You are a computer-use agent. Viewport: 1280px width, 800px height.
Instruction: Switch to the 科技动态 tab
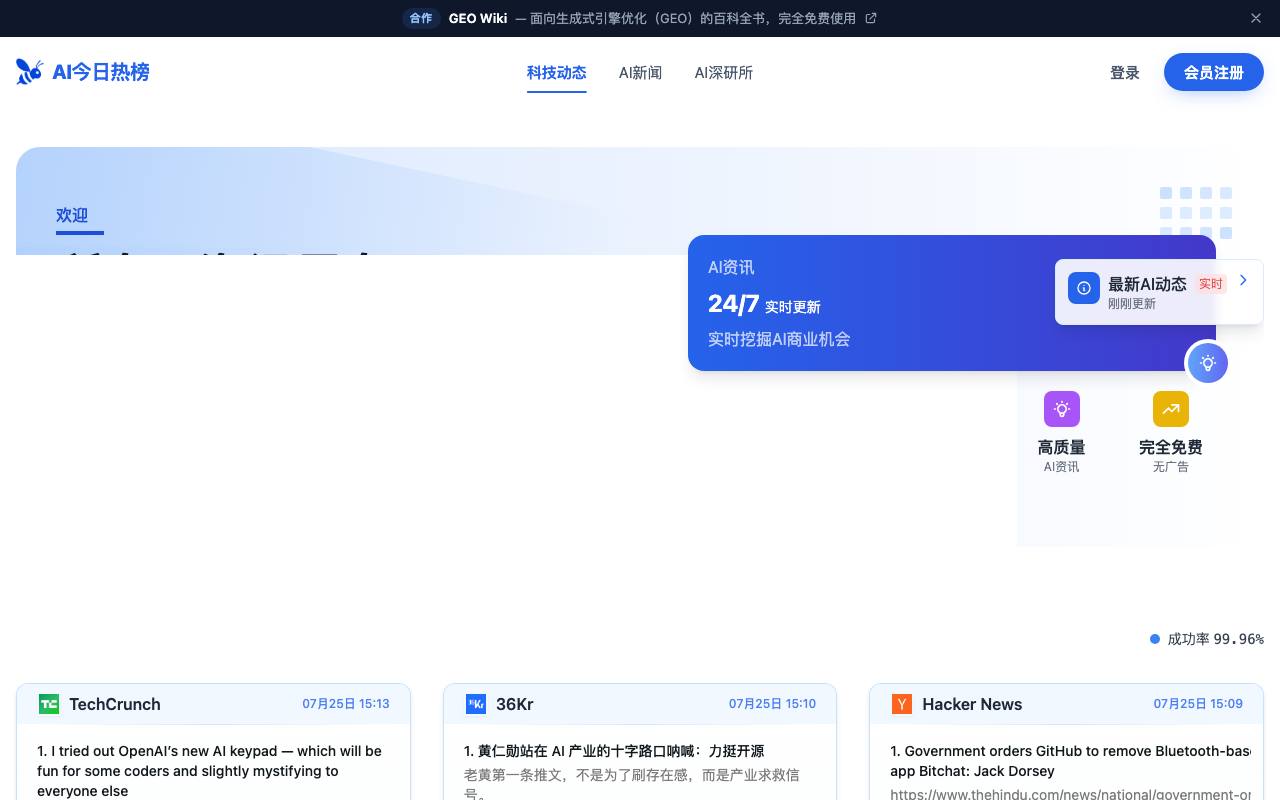coord(557,73)
